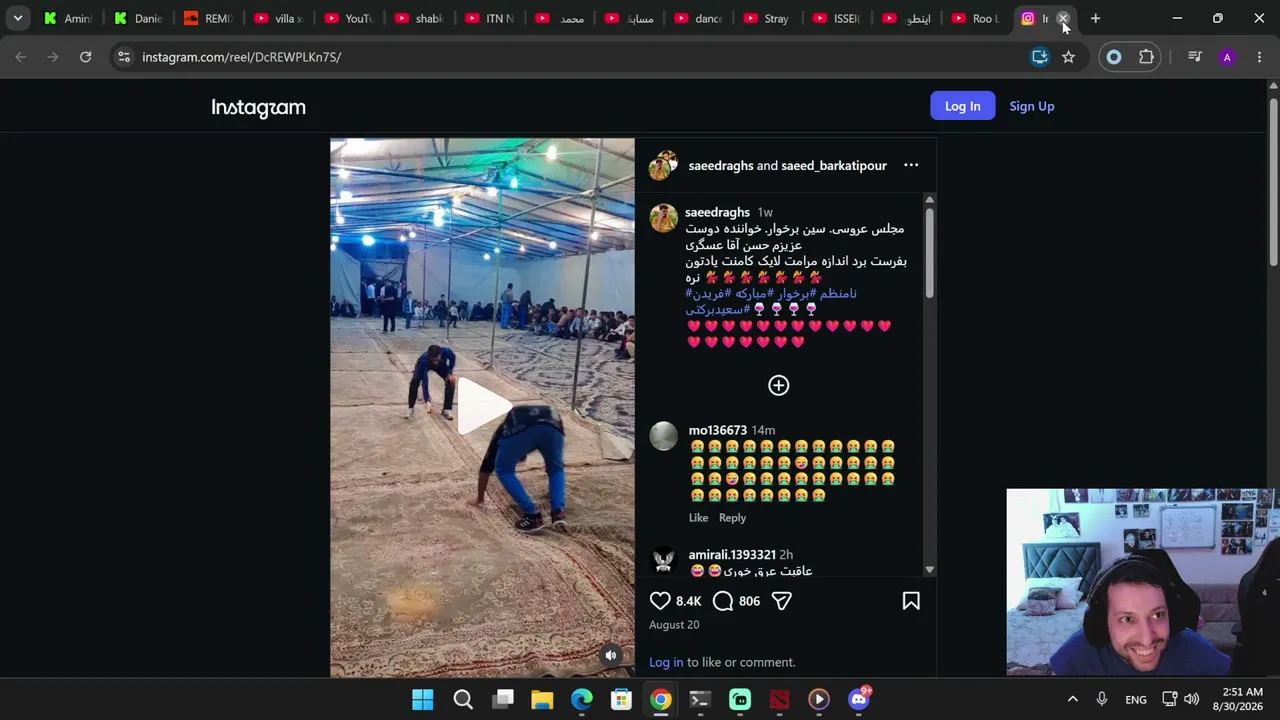
Task: Switch to the 'Danie' tab
Action: (138, 18)
